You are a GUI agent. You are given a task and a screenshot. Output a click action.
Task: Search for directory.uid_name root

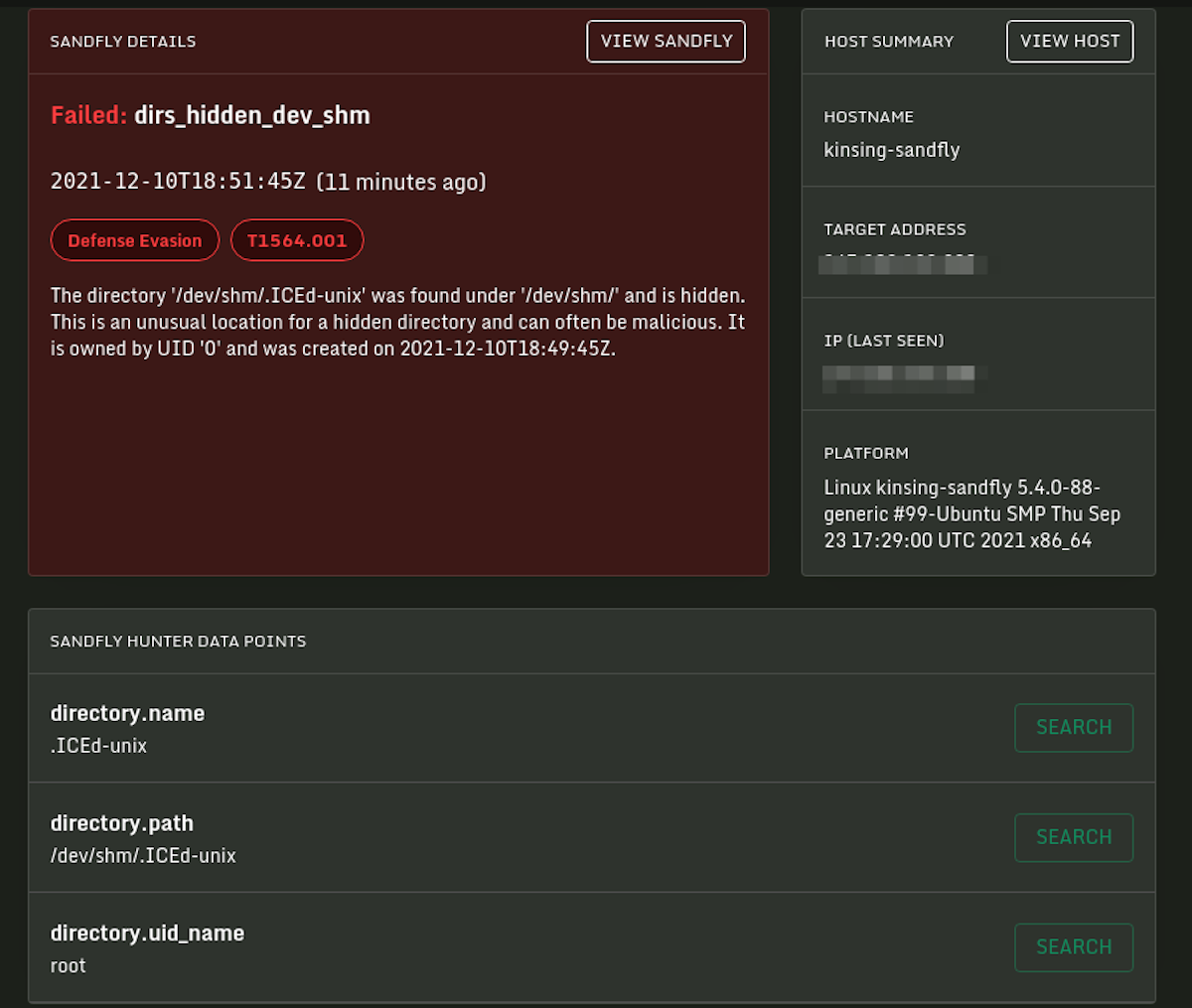click(x=1074, y=947)
